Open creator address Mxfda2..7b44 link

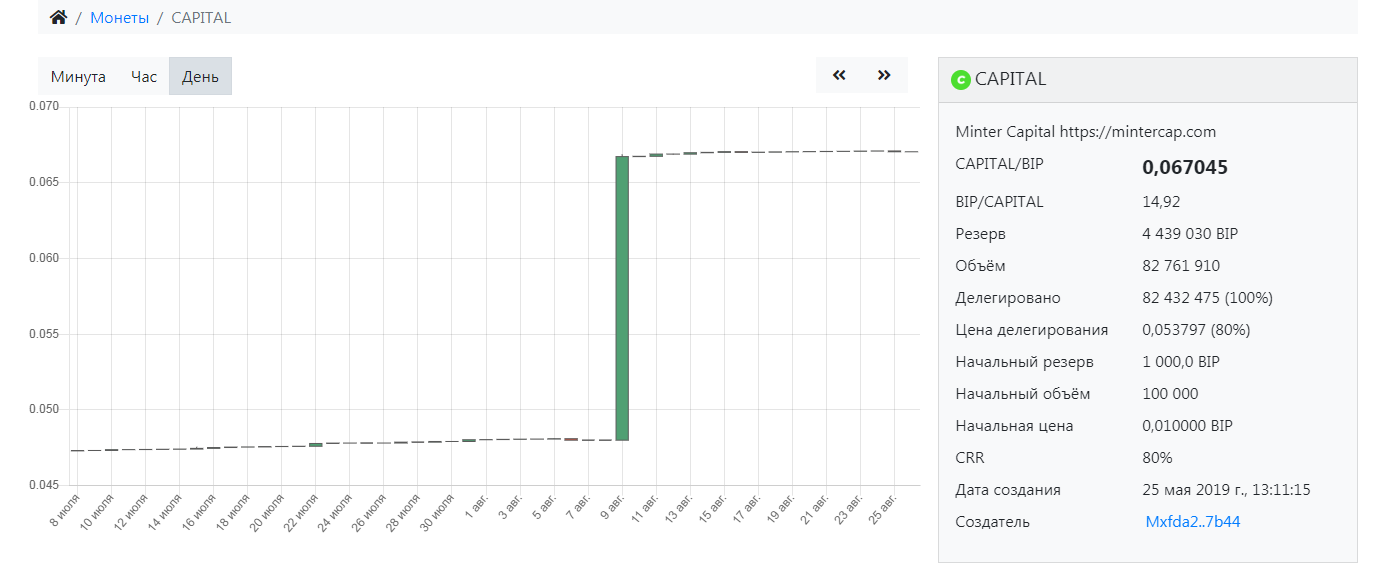(1193, 522)
